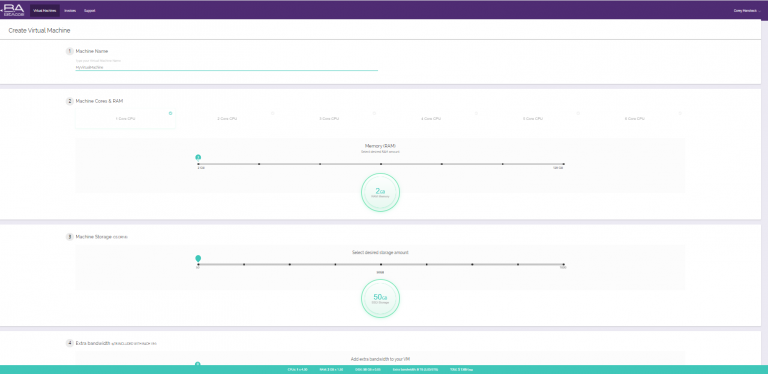Open the Virtual Machines tab
The height and width of the screenshot is (374, 768).
(45, 10)
